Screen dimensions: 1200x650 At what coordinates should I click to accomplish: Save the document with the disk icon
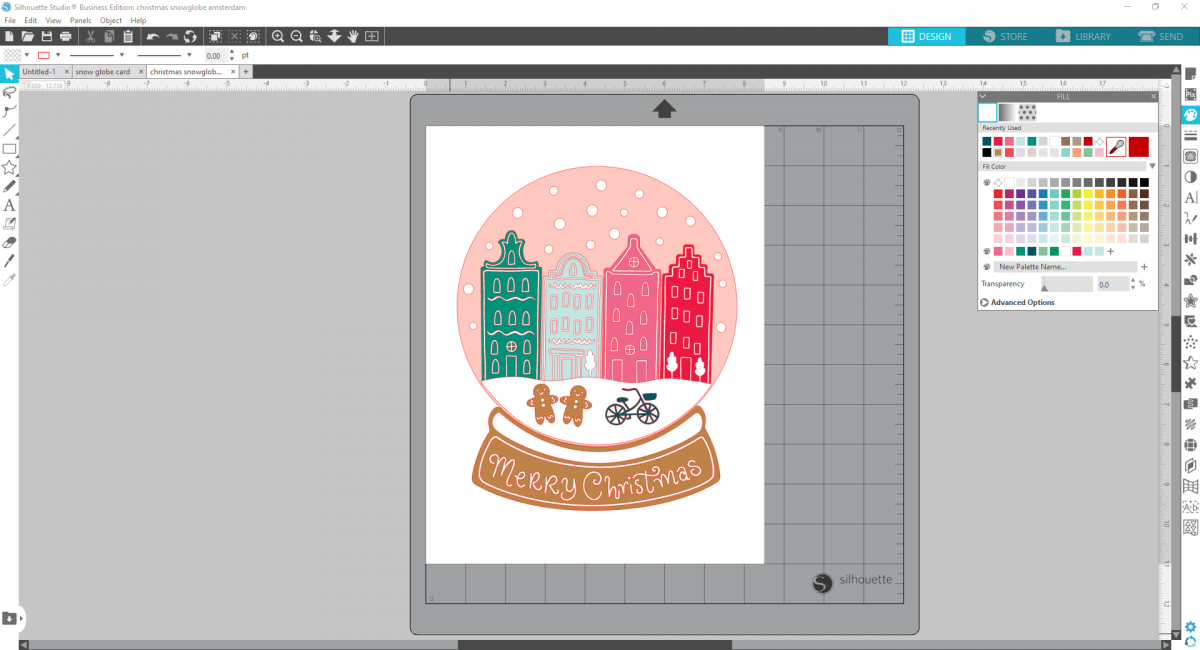(47, 36)
